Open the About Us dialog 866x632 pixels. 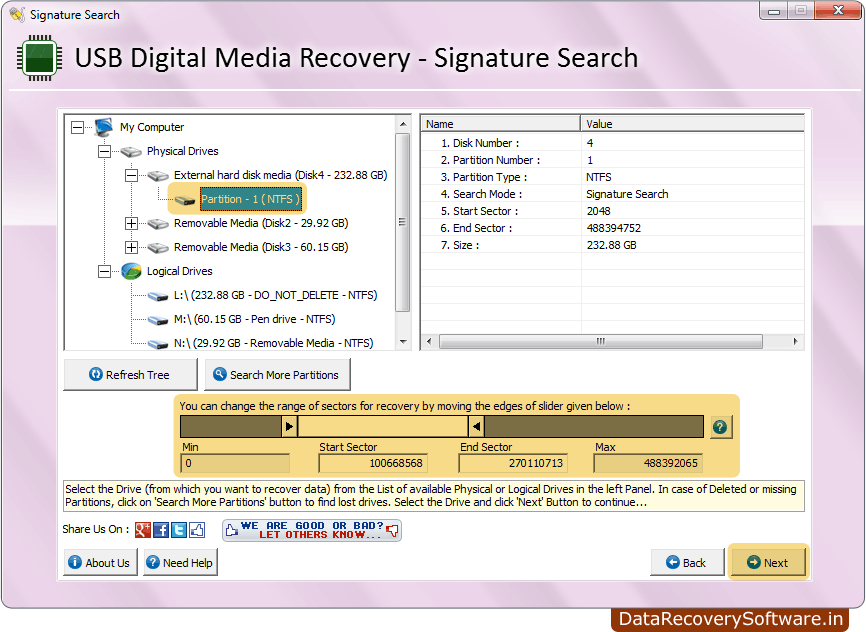pyautogui.click(x=100, y=562)
